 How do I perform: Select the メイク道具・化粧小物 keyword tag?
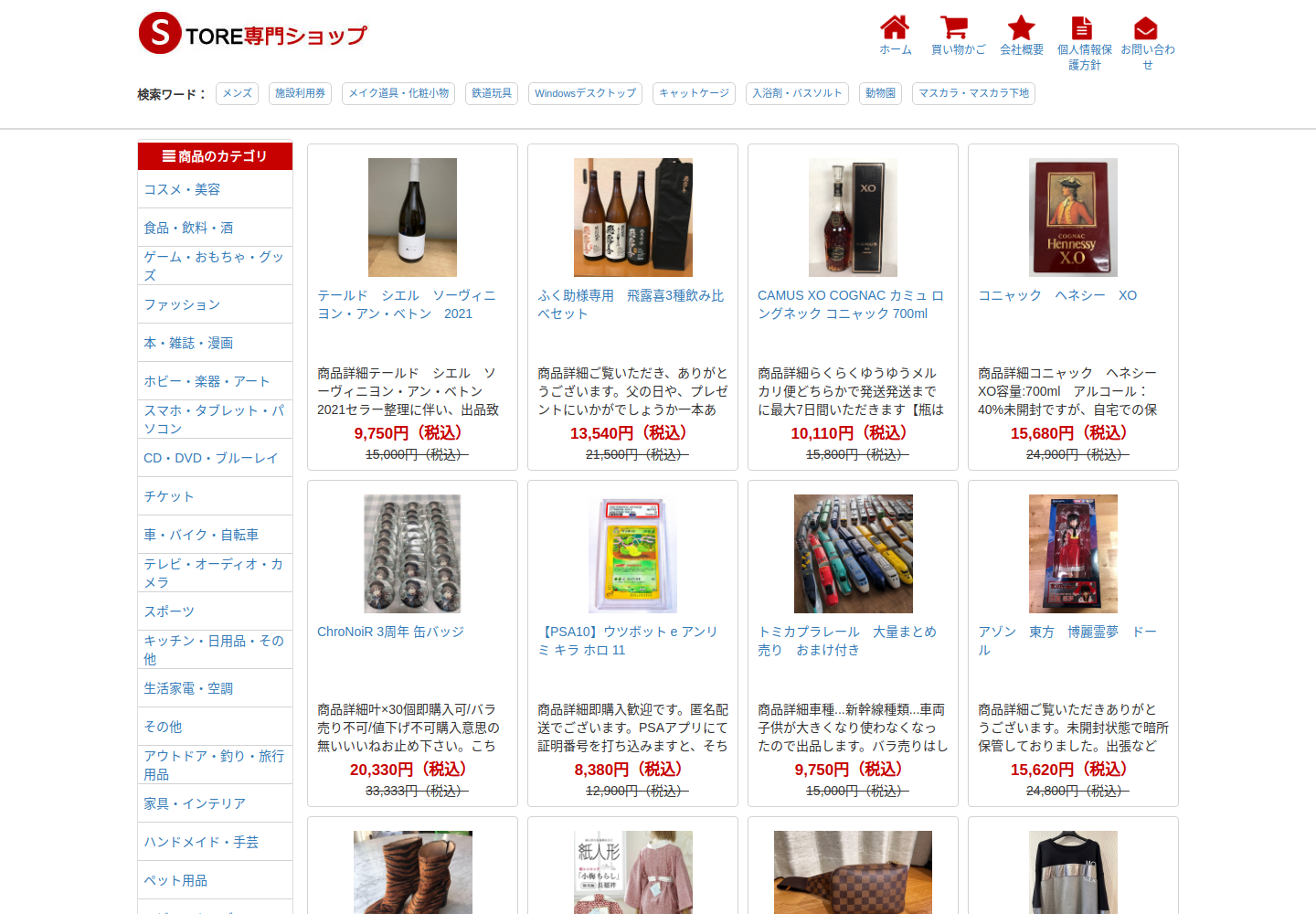(398, 93)
